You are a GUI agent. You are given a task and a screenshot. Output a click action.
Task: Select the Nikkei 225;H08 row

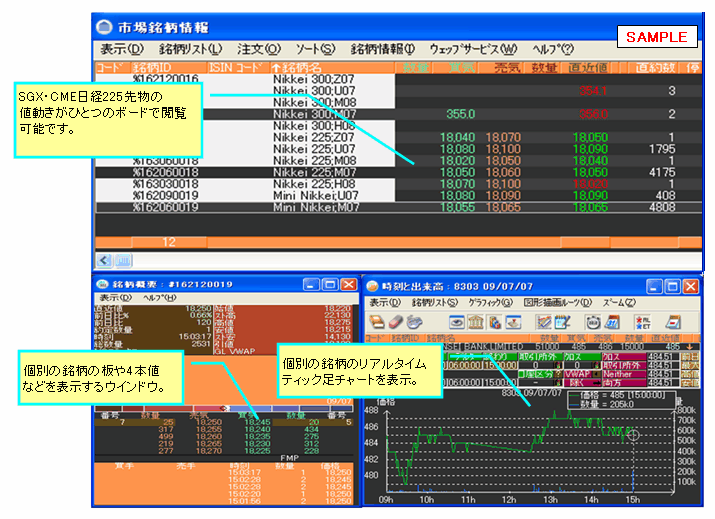click(x=398, y=184)
